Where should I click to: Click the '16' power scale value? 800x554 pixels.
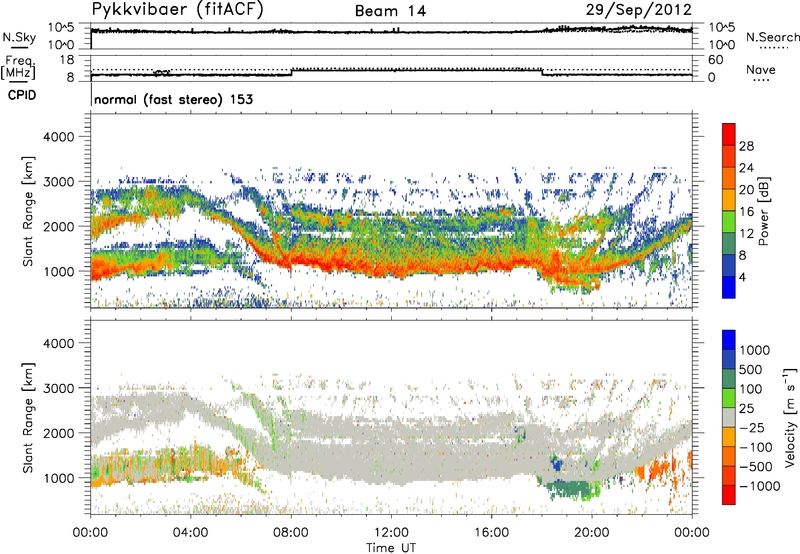746,212
